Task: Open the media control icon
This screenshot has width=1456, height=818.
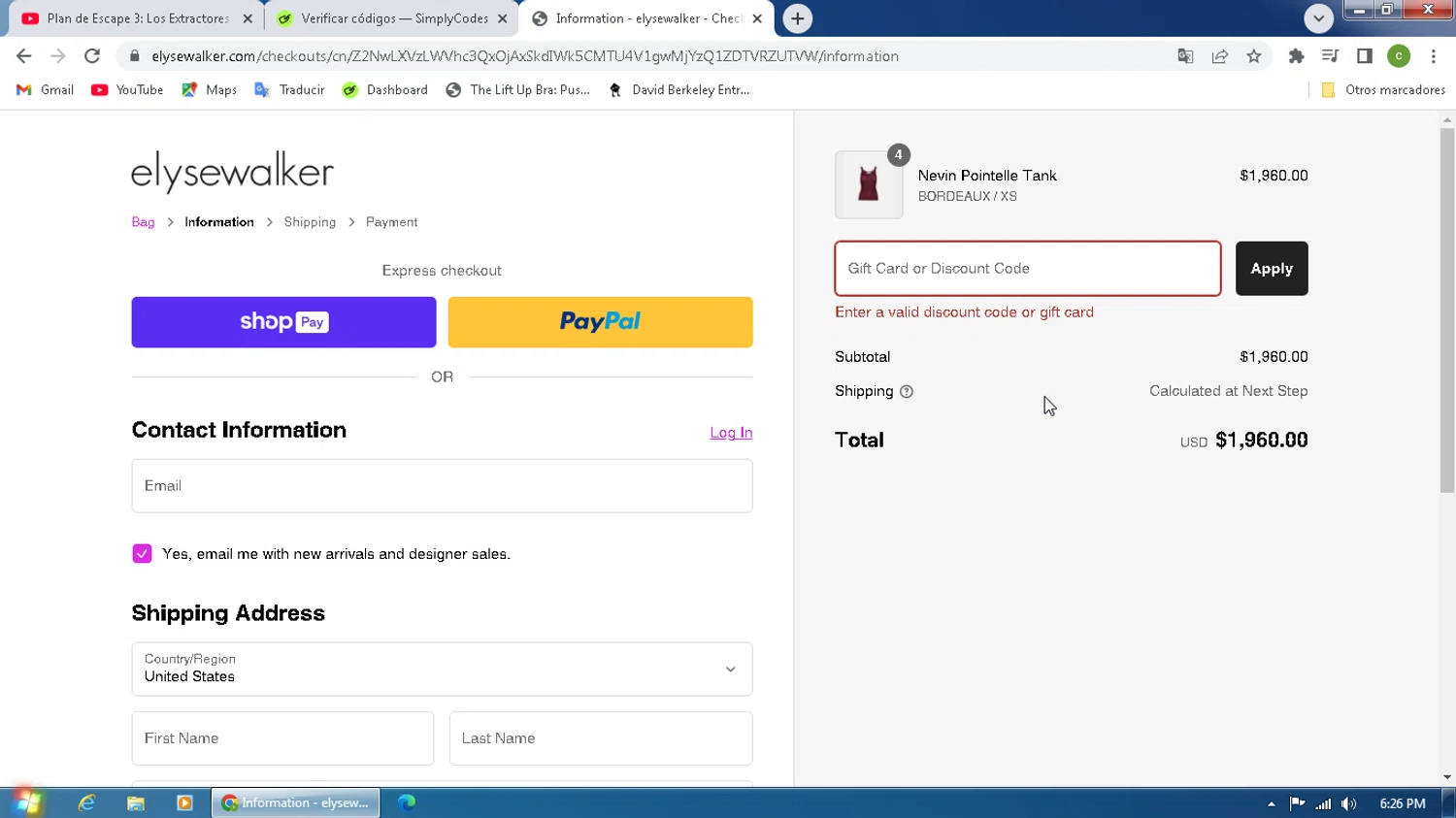Action: (1330, 56)
